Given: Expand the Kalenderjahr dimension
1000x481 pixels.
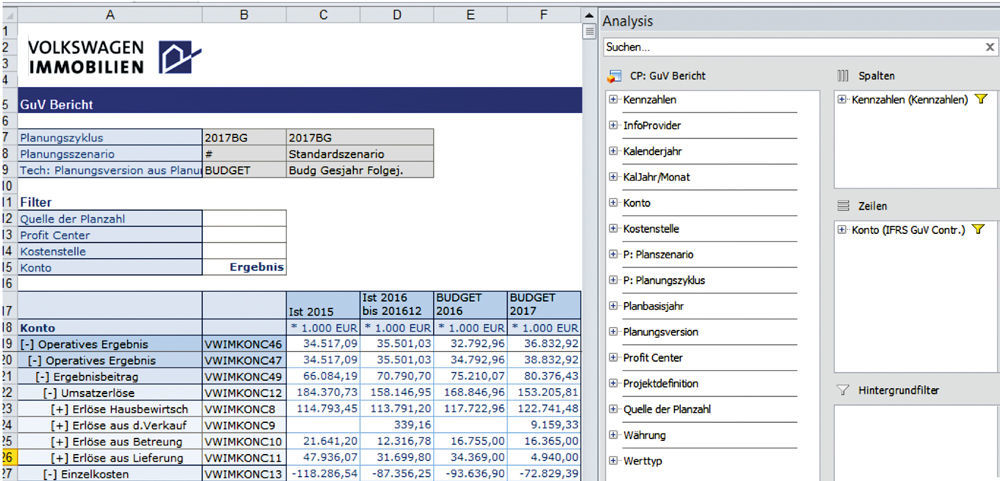Looking at the screenshot, I should 613,151.
